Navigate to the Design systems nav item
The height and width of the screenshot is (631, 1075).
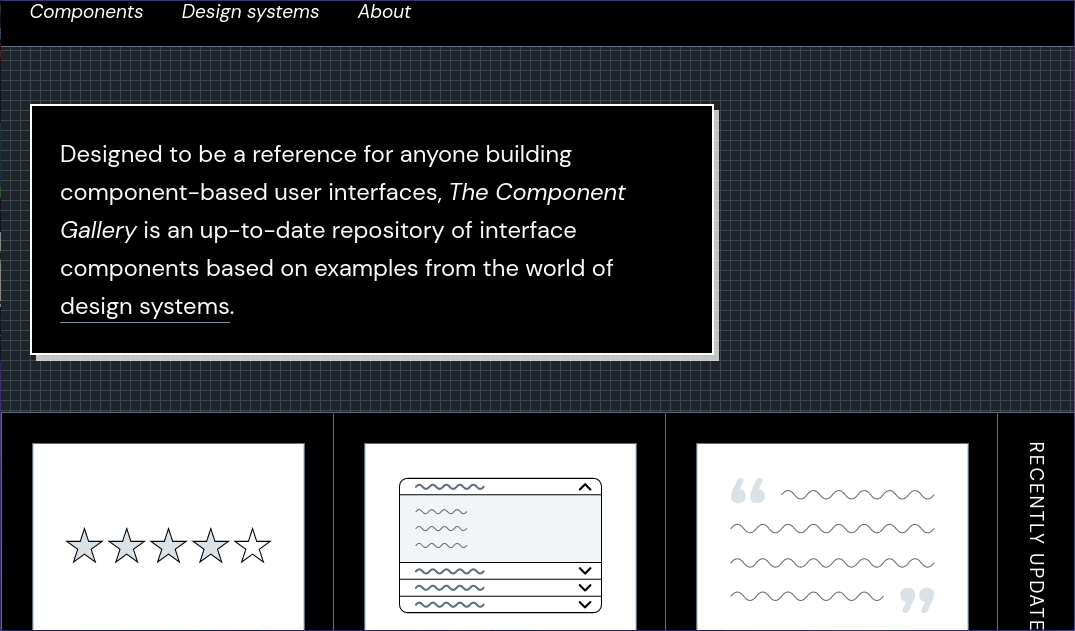[250, 12]
